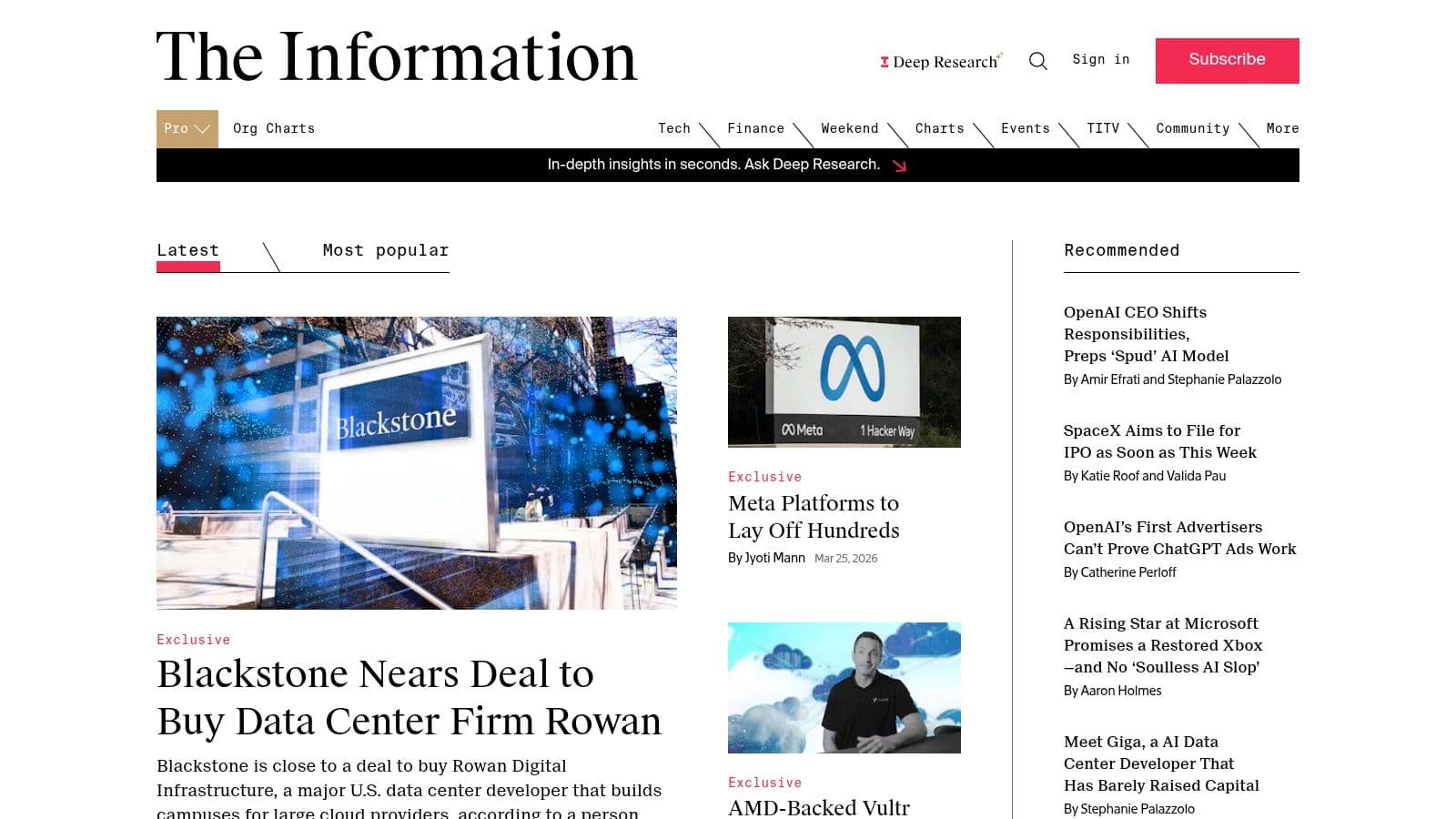Open Blackstone Nears Deal headline

point(409,697)
